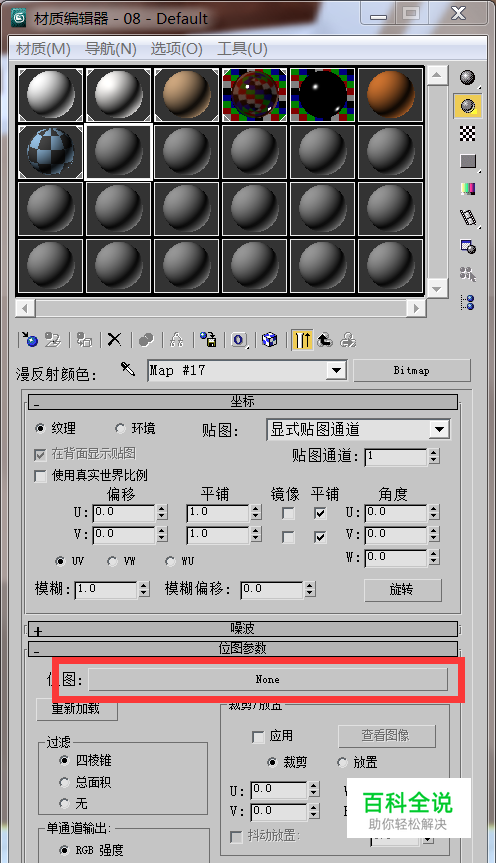Click the V 角度 value field

coord(396,535)
